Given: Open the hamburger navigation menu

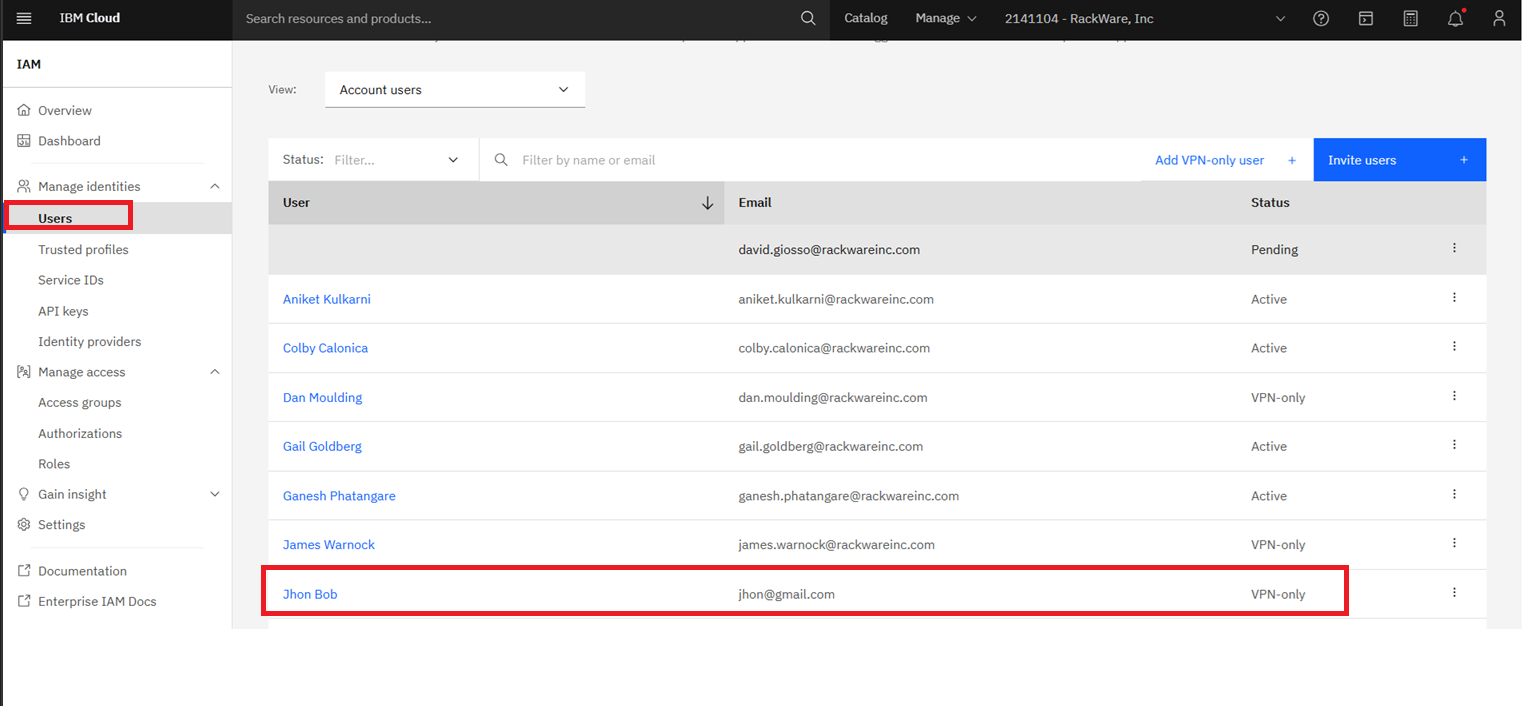Looking at the screenshot, I should (x=24, y=18).
